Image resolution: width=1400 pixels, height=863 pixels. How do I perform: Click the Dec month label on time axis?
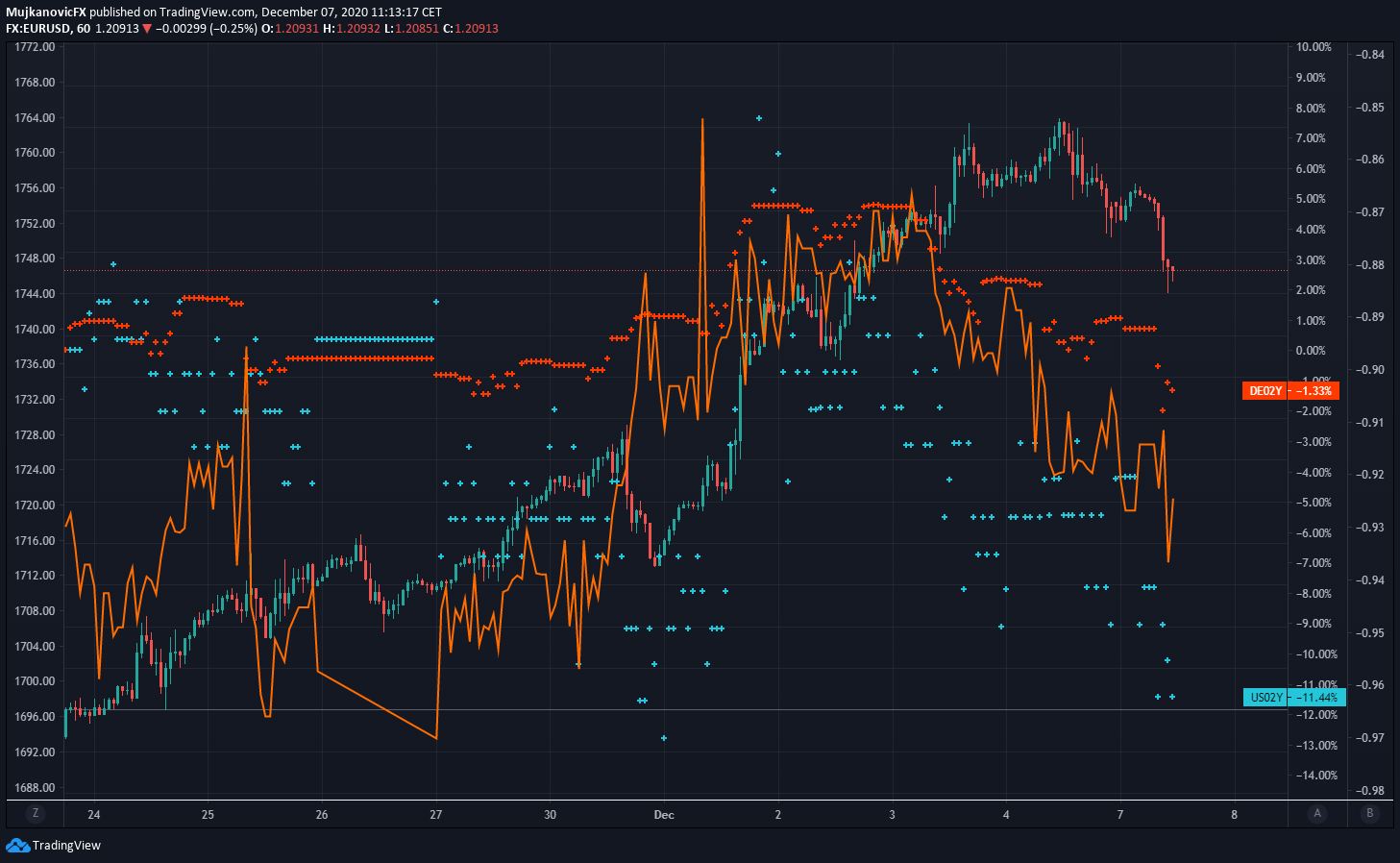(664, 815)
